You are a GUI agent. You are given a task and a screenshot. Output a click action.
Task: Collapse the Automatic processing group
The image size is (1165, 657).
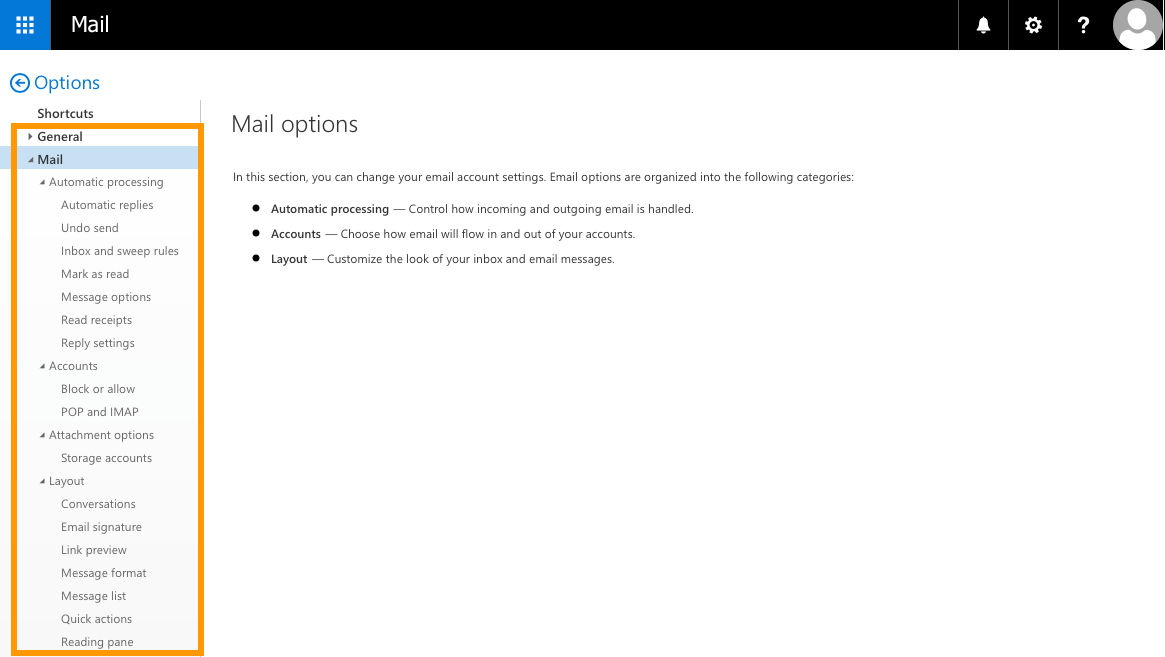(x=42, y=183)
